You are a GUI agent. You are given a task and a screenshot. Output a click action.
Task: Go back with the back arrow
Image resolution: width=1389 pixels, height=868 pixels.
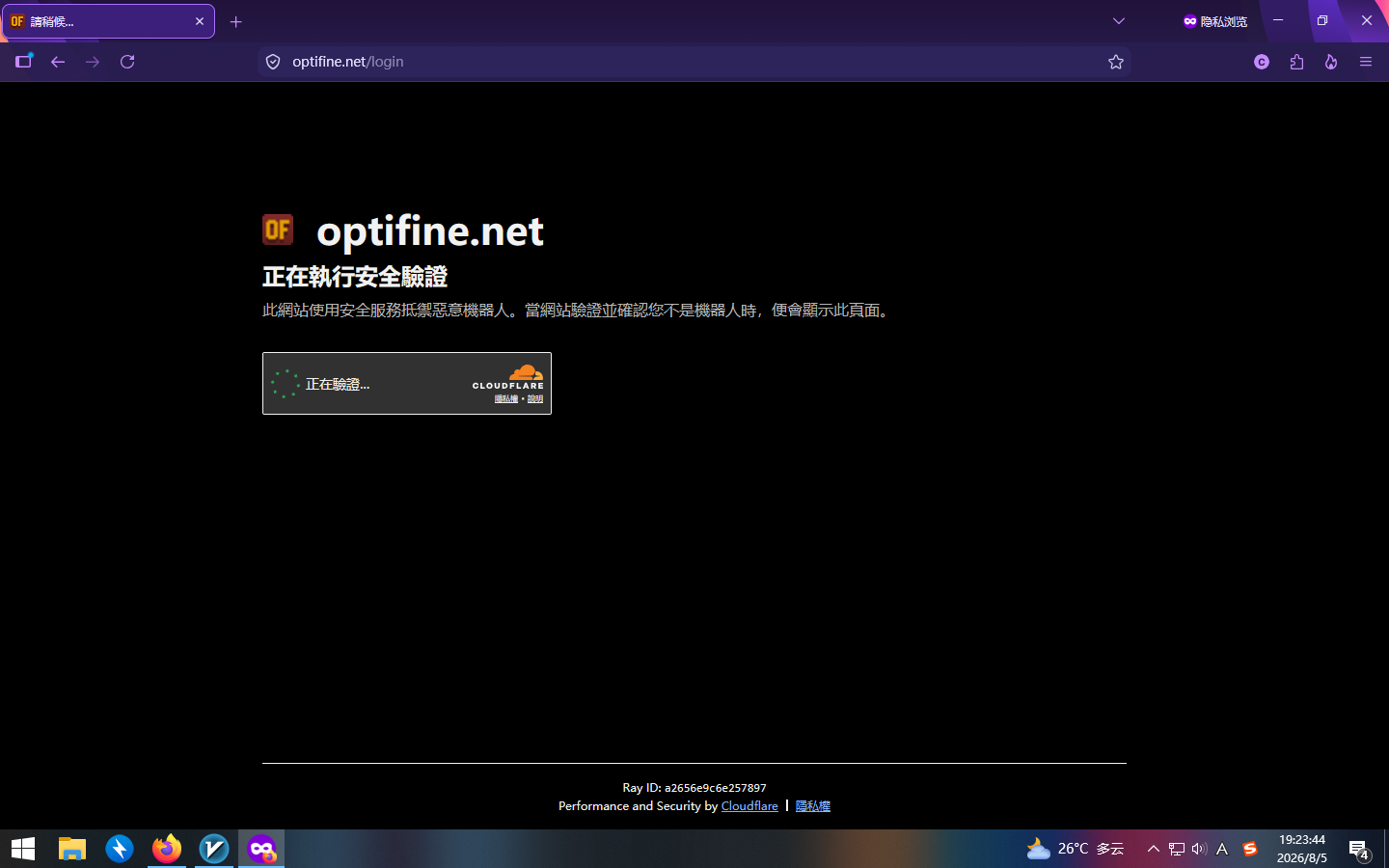click(58, 62)
